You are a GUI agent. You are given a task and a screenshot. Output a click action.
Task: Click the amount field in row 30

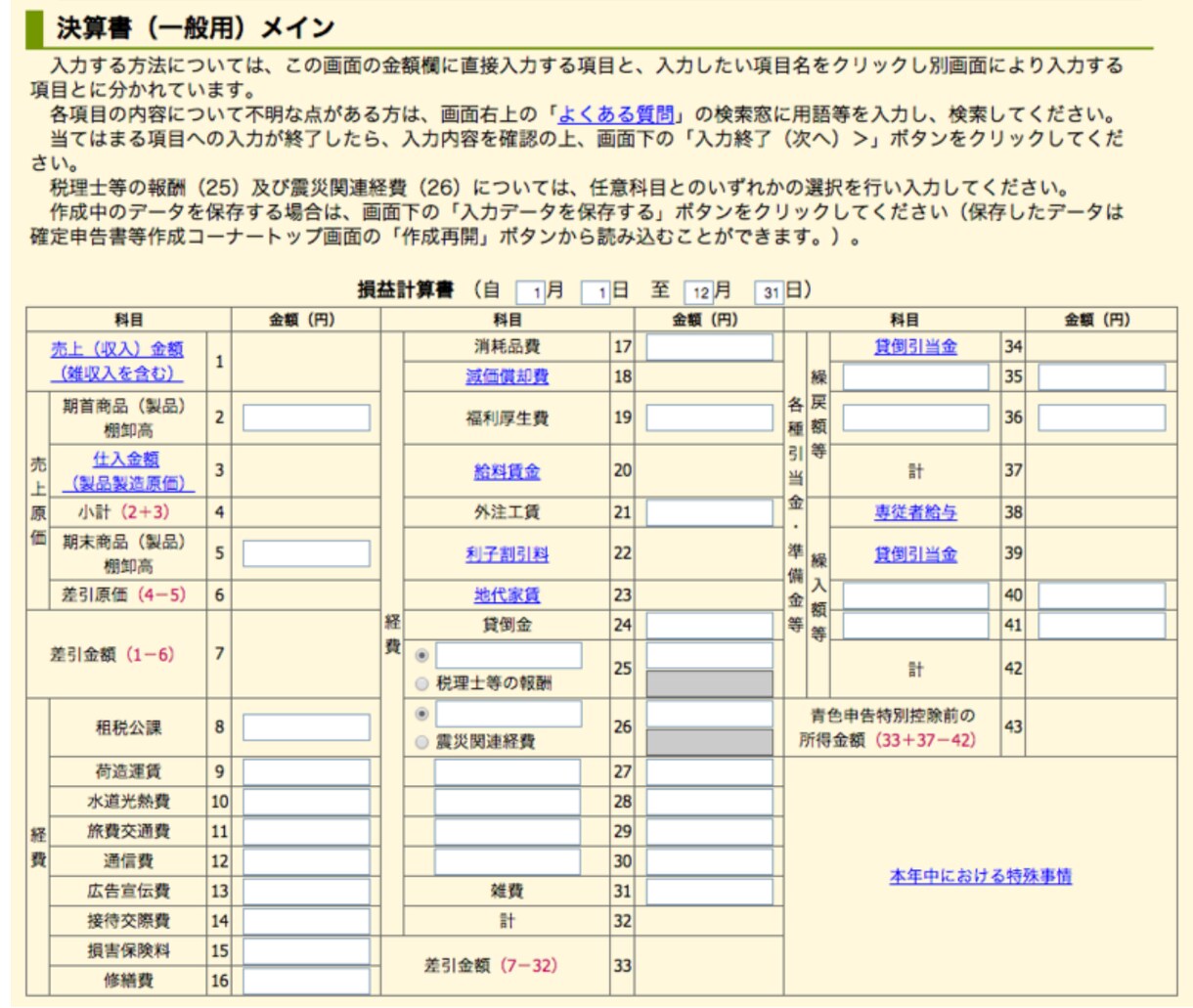[x=709, y=861]
